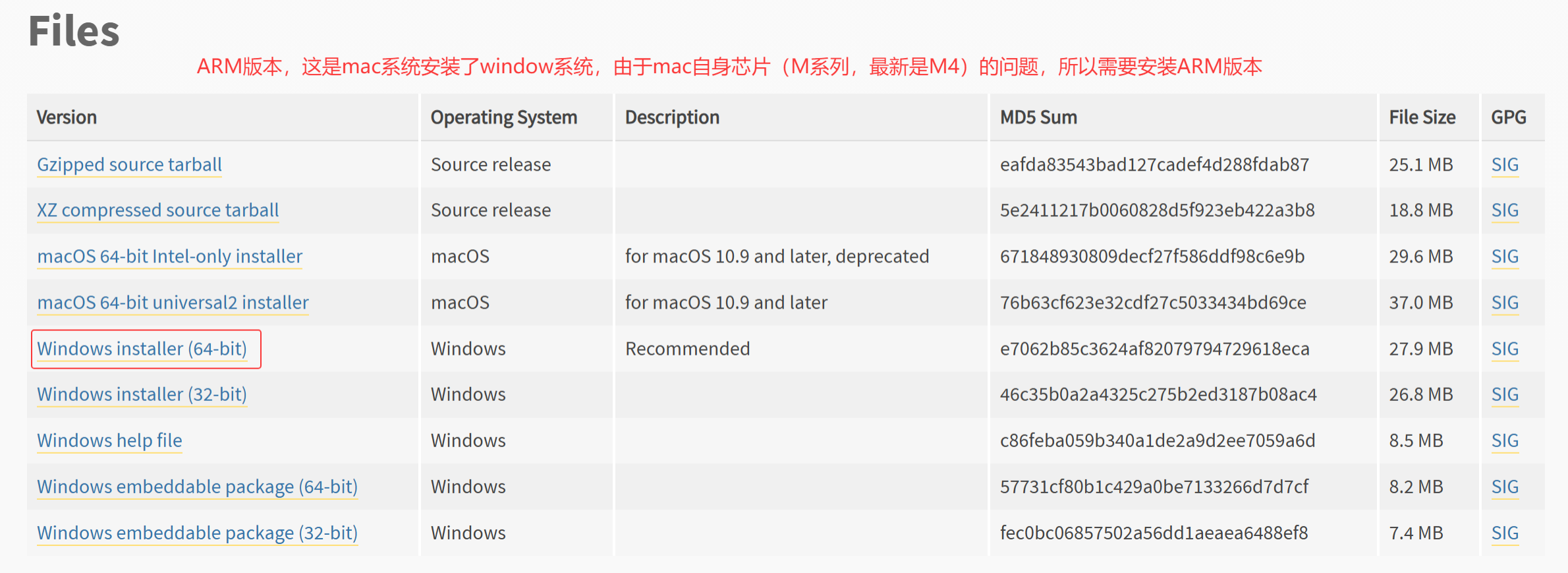Click macOS 64-bit Intel-only installer

point(169,256)
